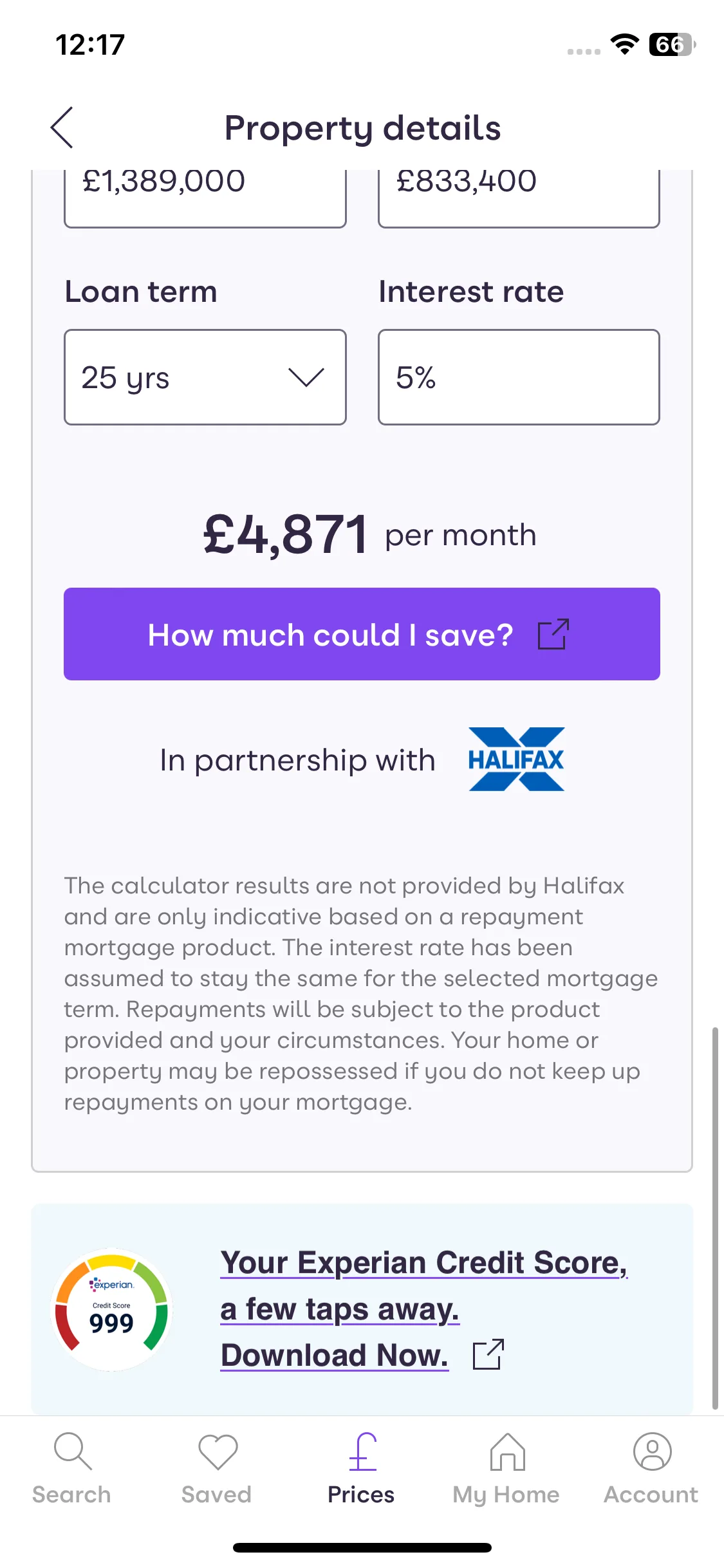Tap the battery indicator in status bar
This screenshot has height=1568, width=724.
672,44
